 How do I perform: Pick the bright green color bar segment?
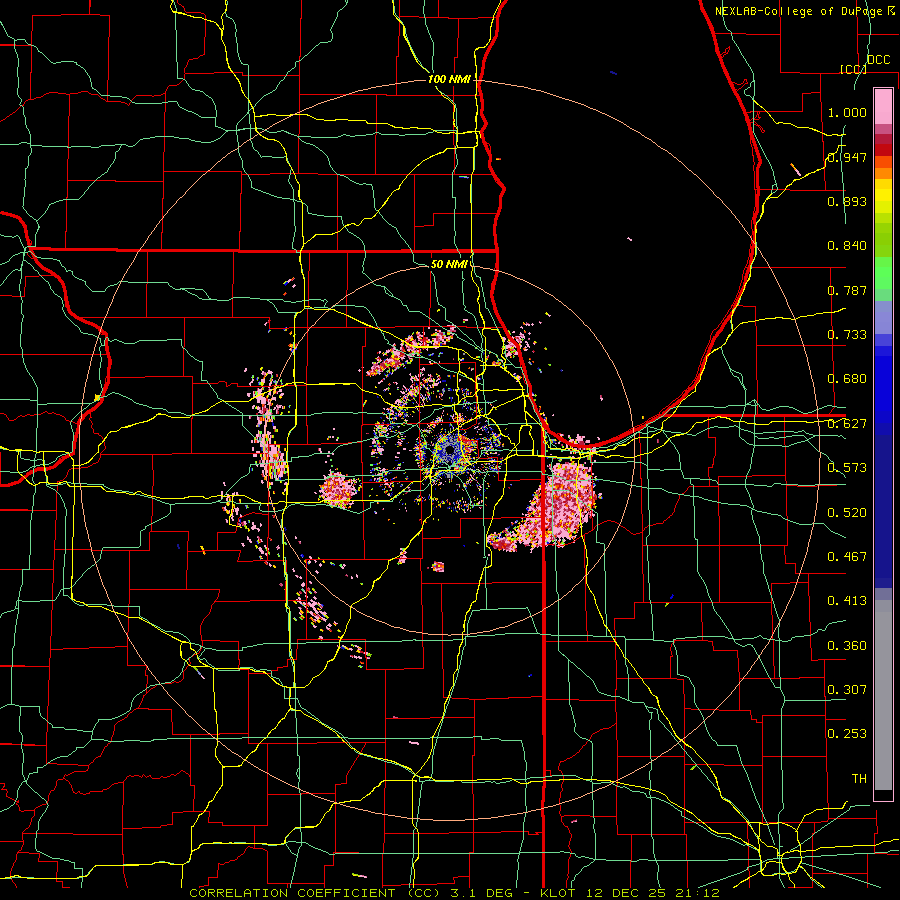coord(883,274)
